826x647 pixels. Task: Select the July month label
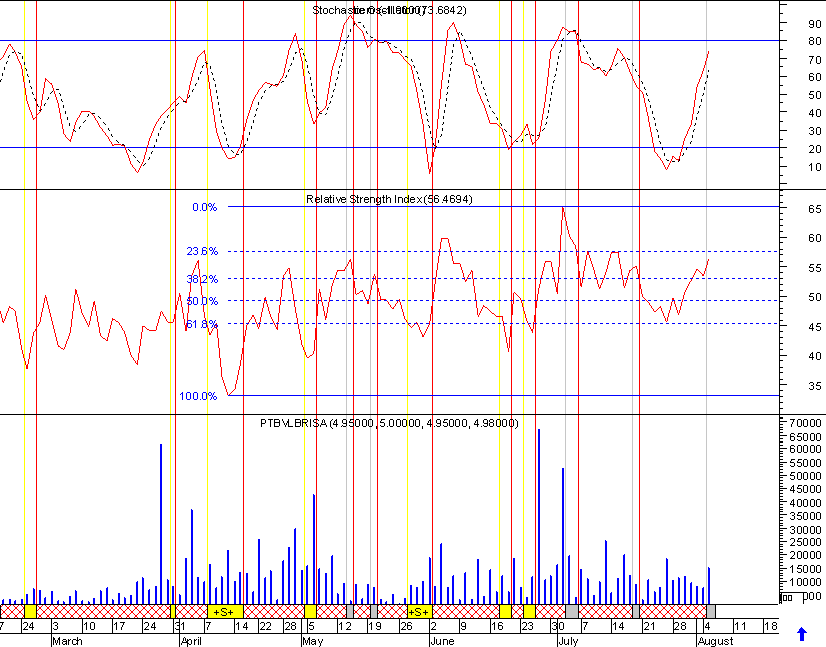[568, 641]
